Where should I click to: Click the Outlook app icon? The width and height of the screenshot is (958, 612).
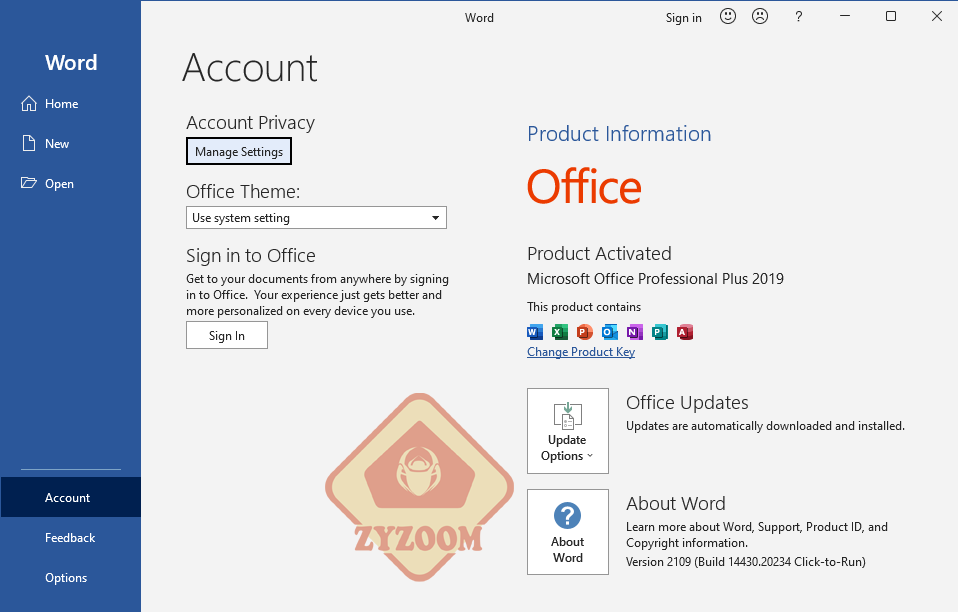[x=610, y=332]
